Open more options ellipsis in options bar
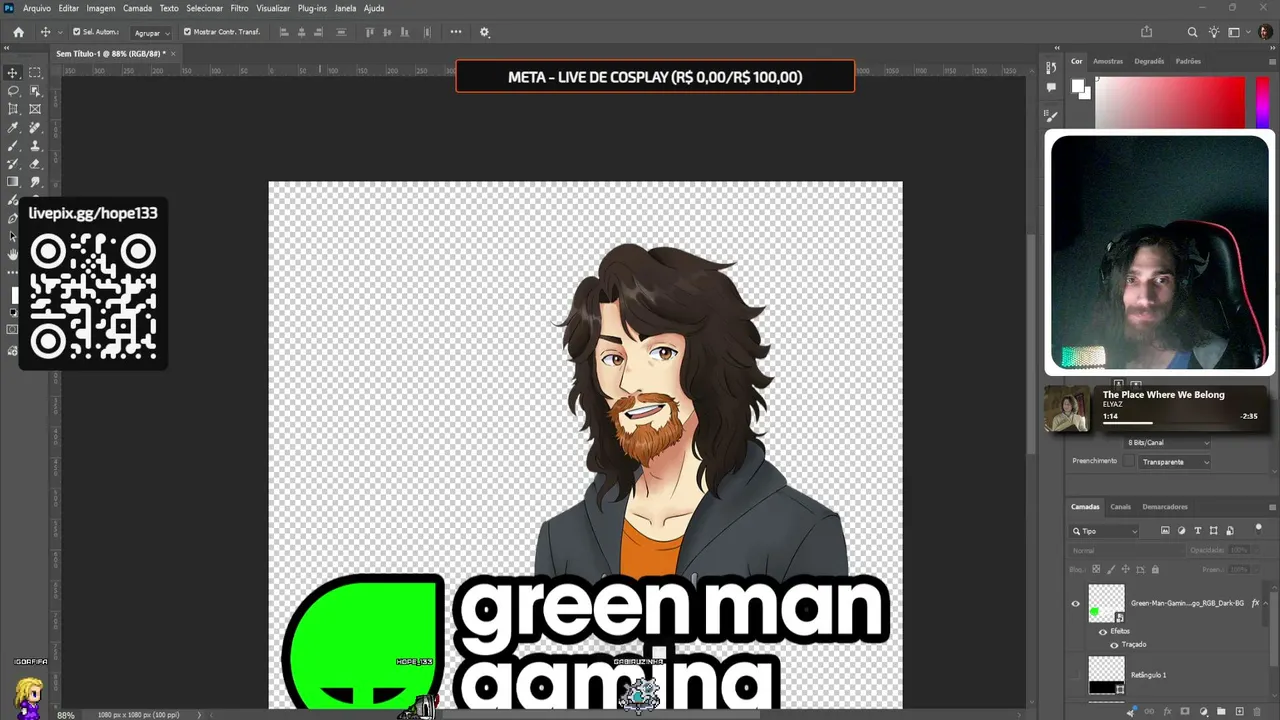The width and height of the screenshot is (1280, 720). (457, 32)
